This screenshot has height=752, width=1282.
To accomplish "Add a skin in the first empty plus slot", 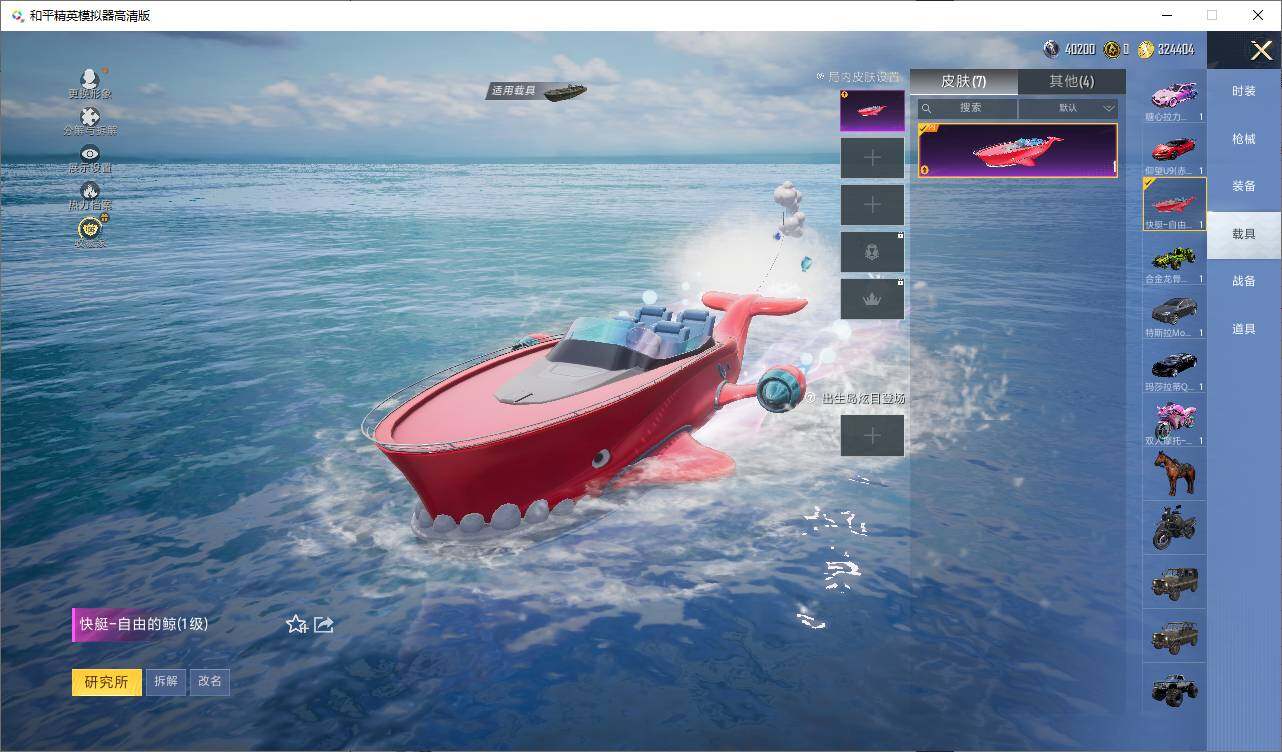I will pyautogui.click(x=872, y=158).
